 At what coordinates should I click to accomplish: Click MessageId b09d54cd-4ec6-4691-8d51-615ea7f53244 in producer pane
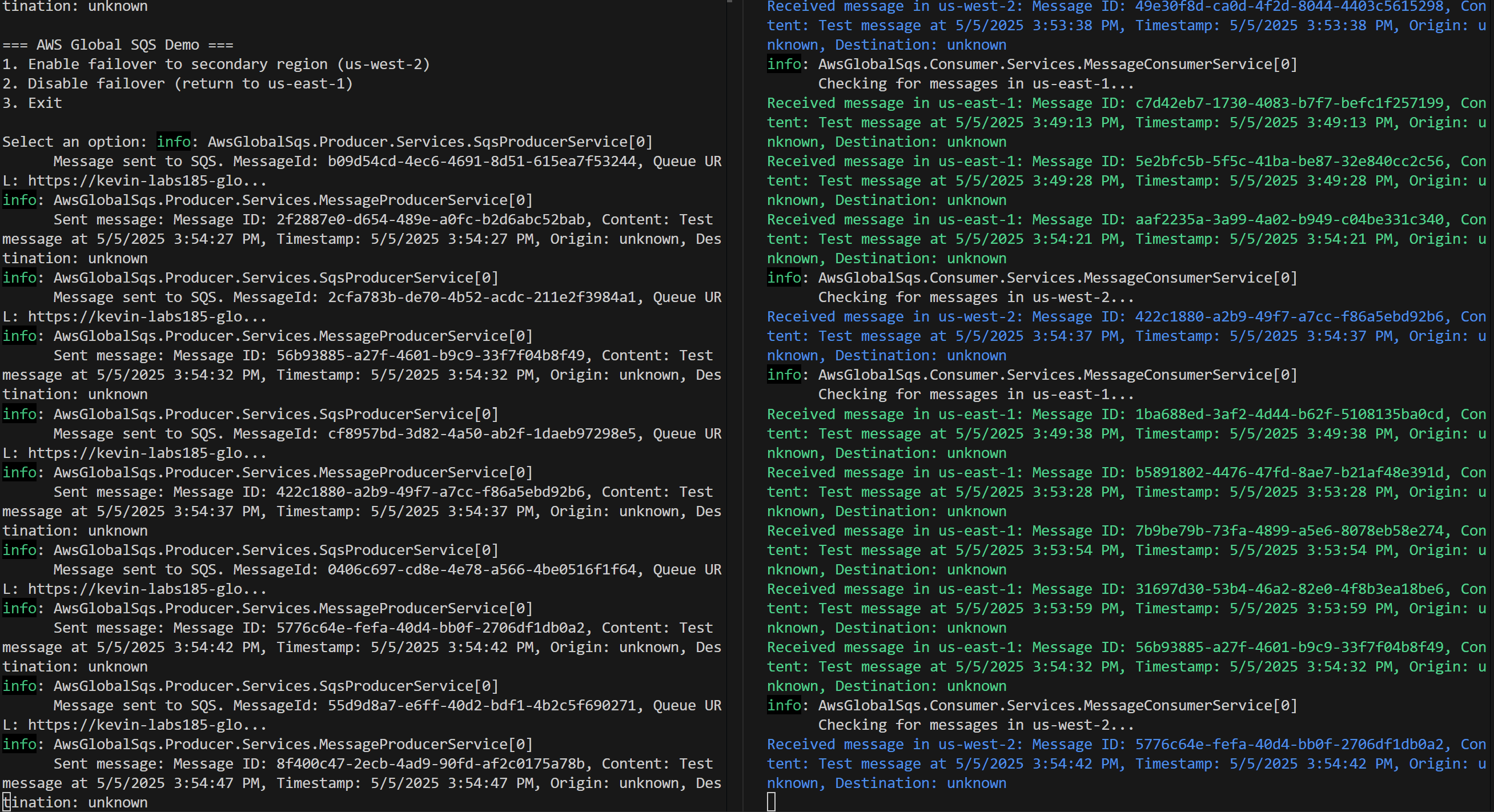[x=481, y=161]
